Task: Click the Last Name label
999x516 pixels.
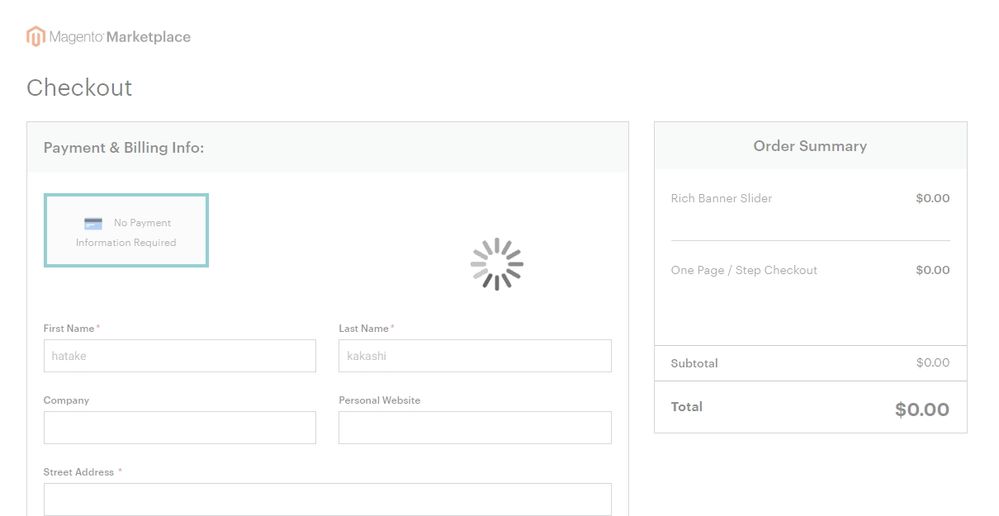Action: (x=364, y=328)
